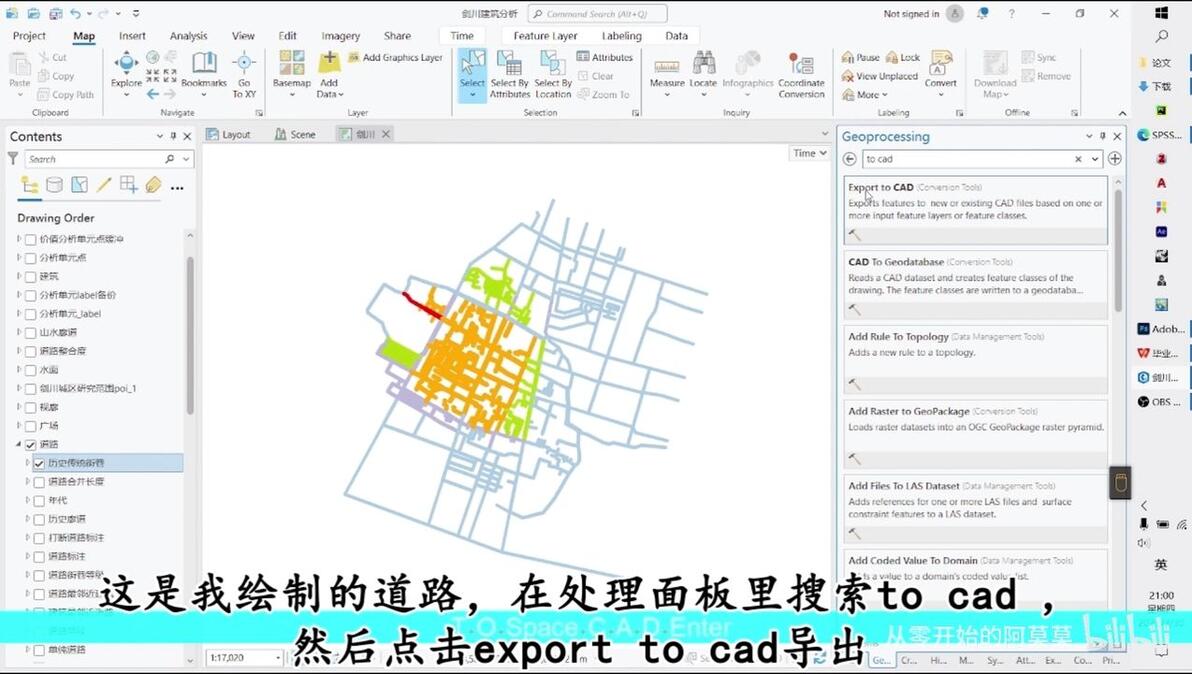Open Geoprocessing search history dropdown
Screen dimensions: 1192x674
1095,159
